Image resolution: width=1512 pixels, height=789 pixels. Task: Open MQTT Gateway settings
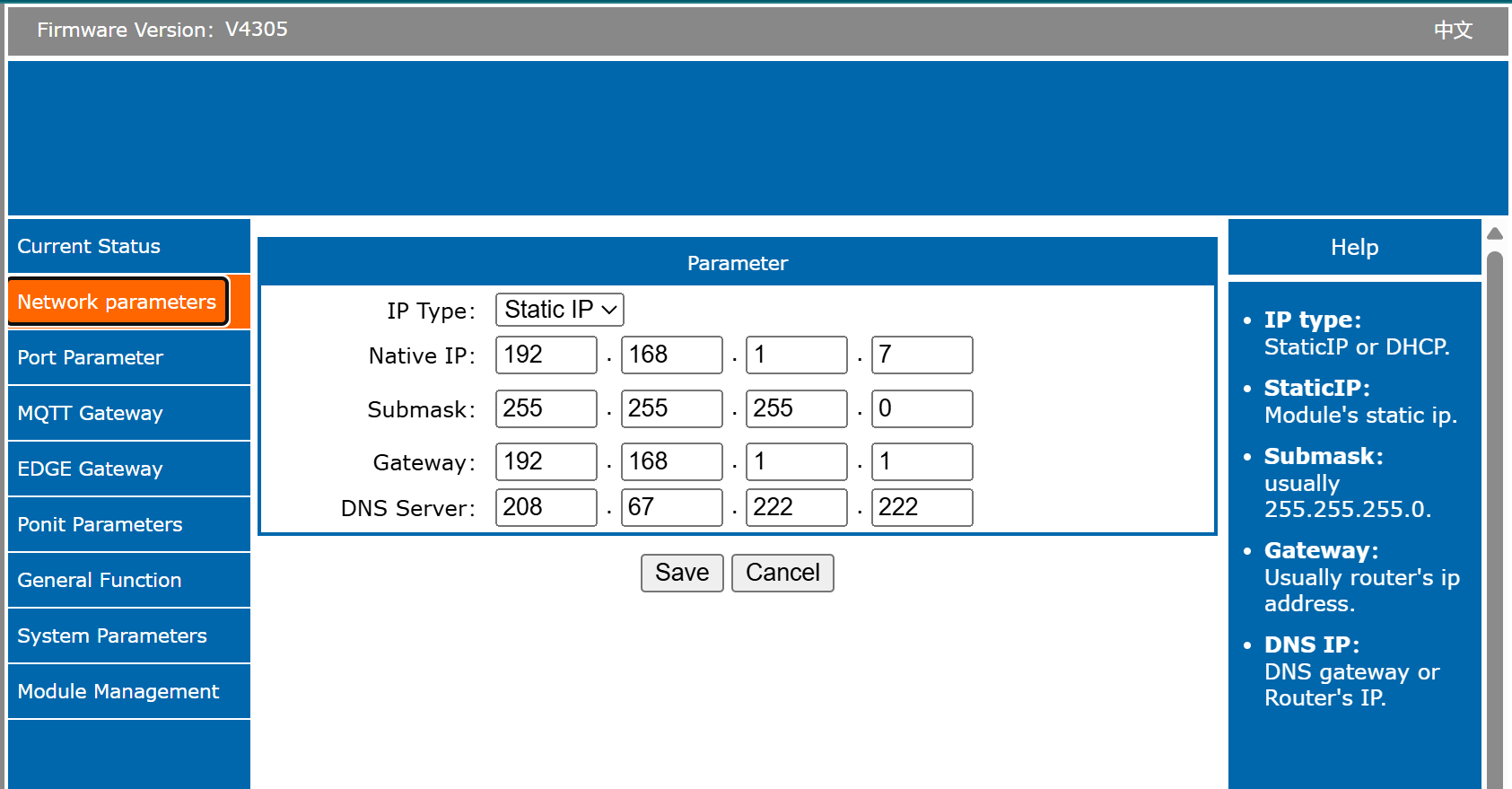click(x=128, y=413)
